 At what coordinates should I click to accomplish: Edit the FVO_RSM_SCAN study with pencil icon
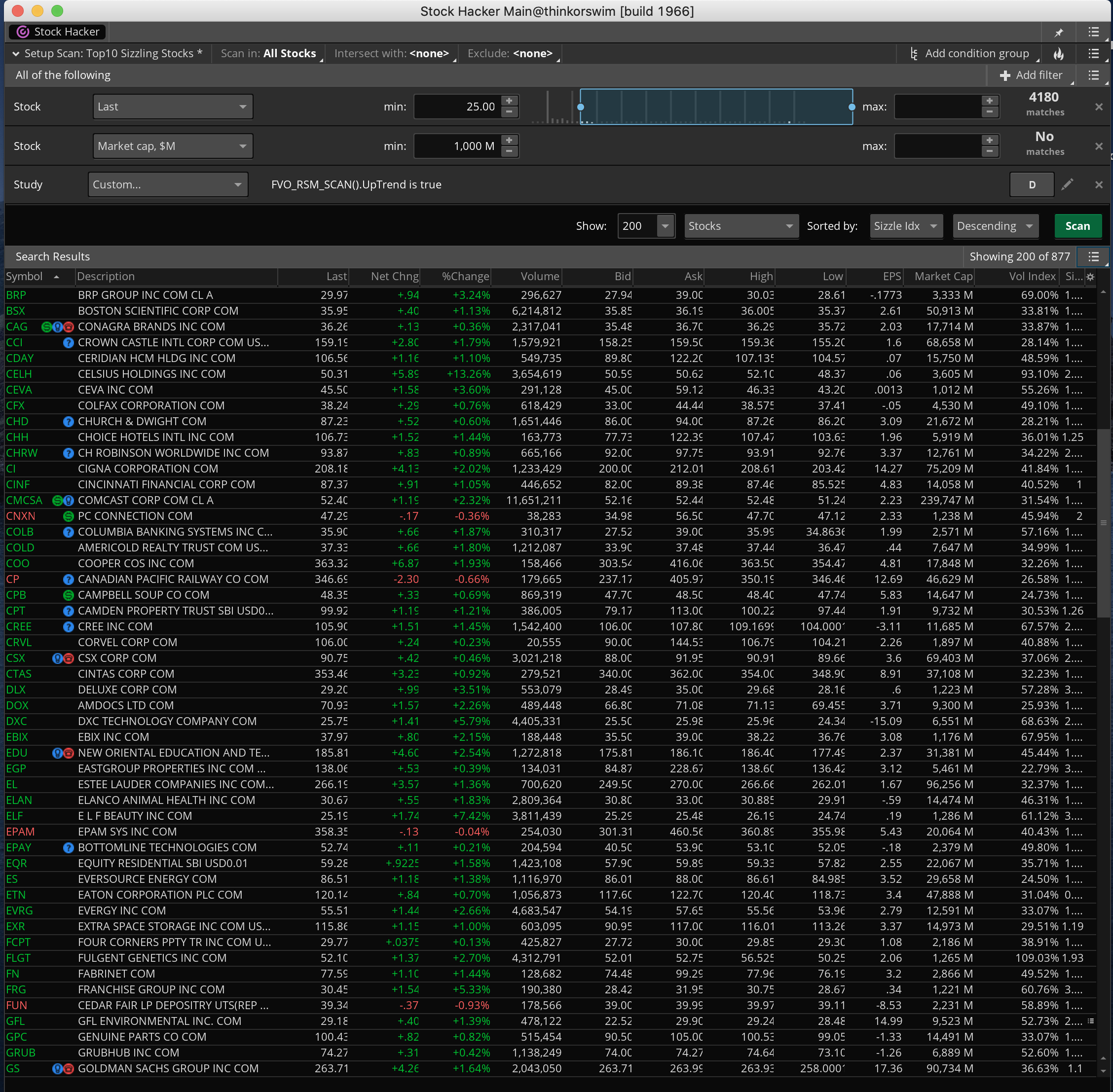(x=1067, y=184)
